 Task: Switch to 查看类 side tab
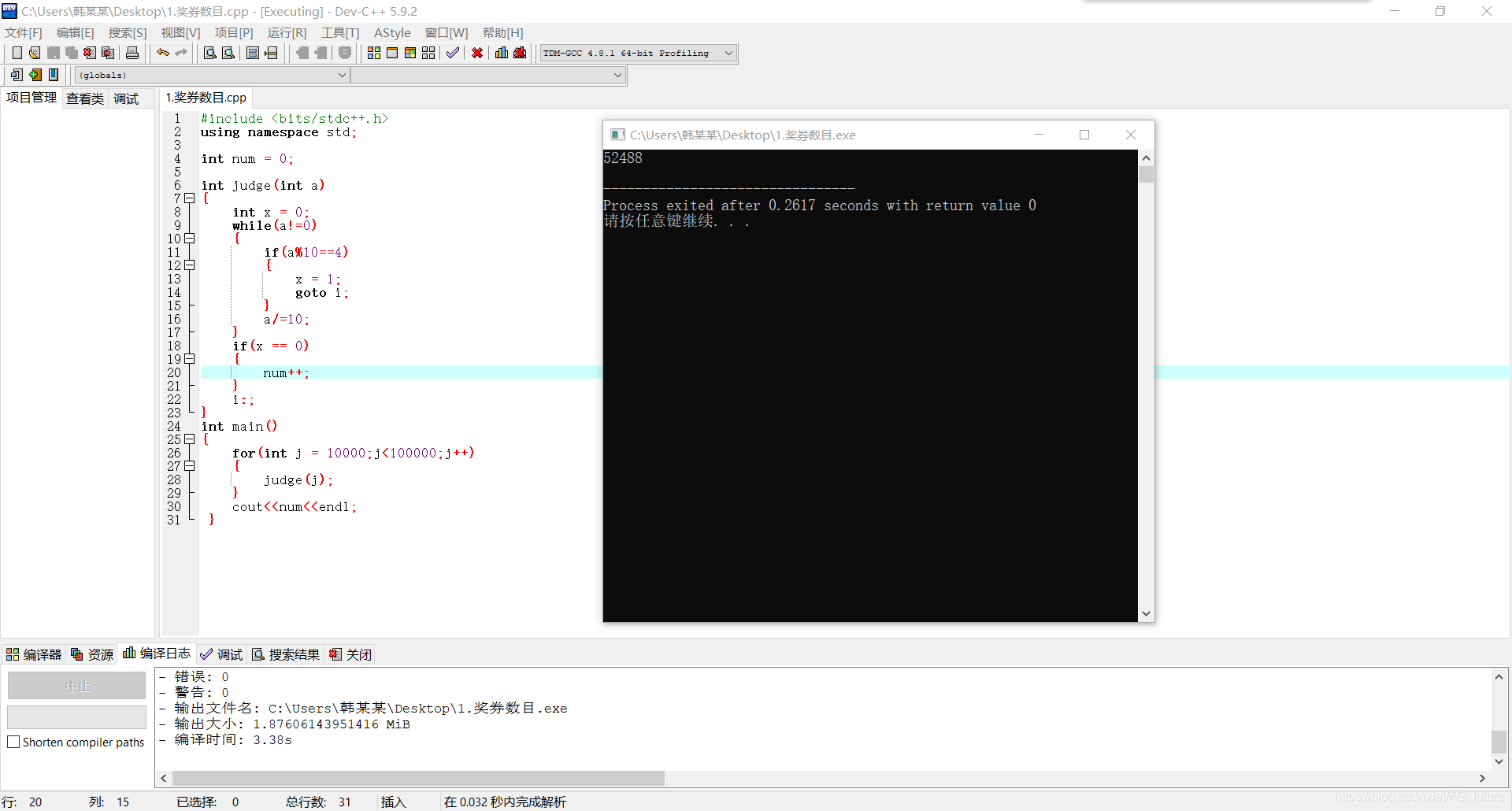tap(85, 98)
